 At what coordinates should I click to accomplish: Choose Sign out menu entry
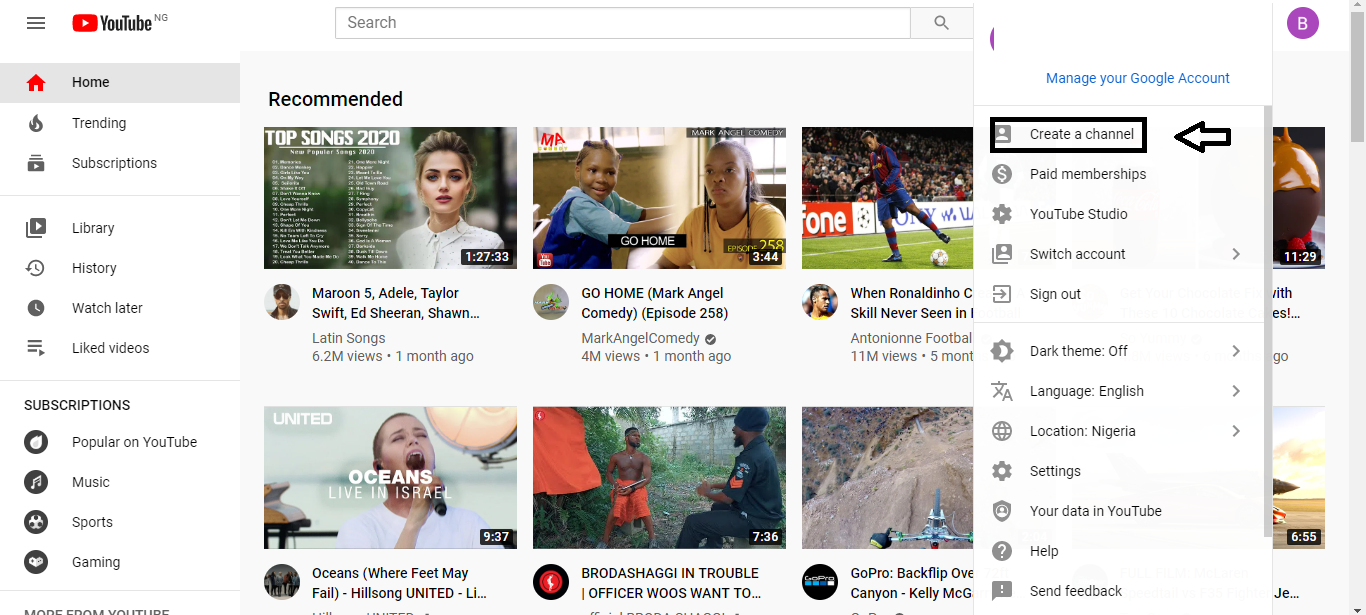coord(1118,294)
